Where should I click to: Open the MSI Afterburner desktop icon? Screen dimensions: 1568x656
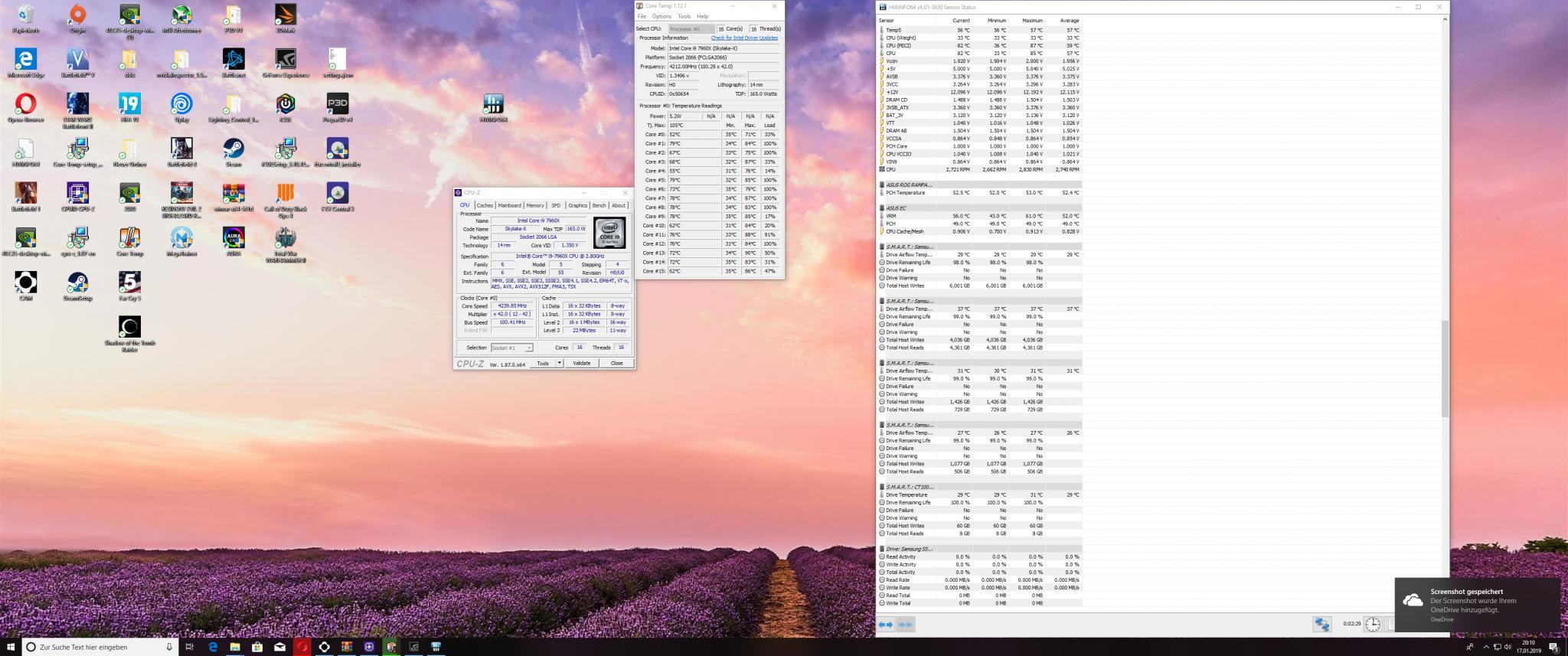[x=181, y=18]
